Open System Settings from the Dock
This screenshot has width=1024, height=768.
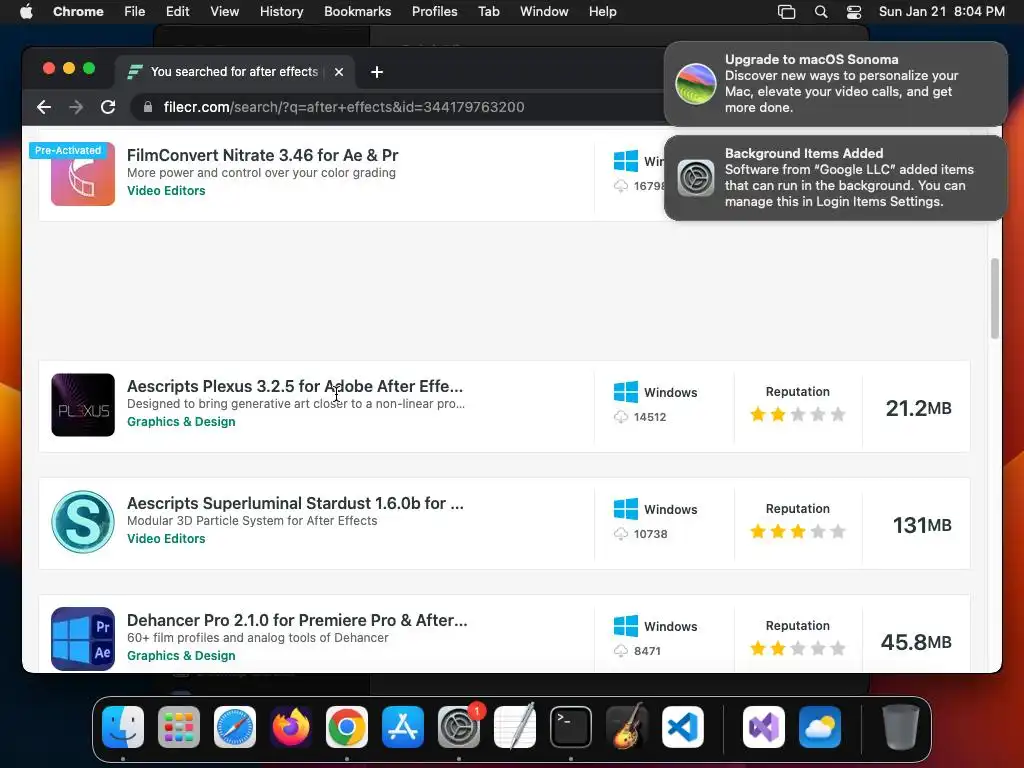pyautogui.click(x=459, y=727)
